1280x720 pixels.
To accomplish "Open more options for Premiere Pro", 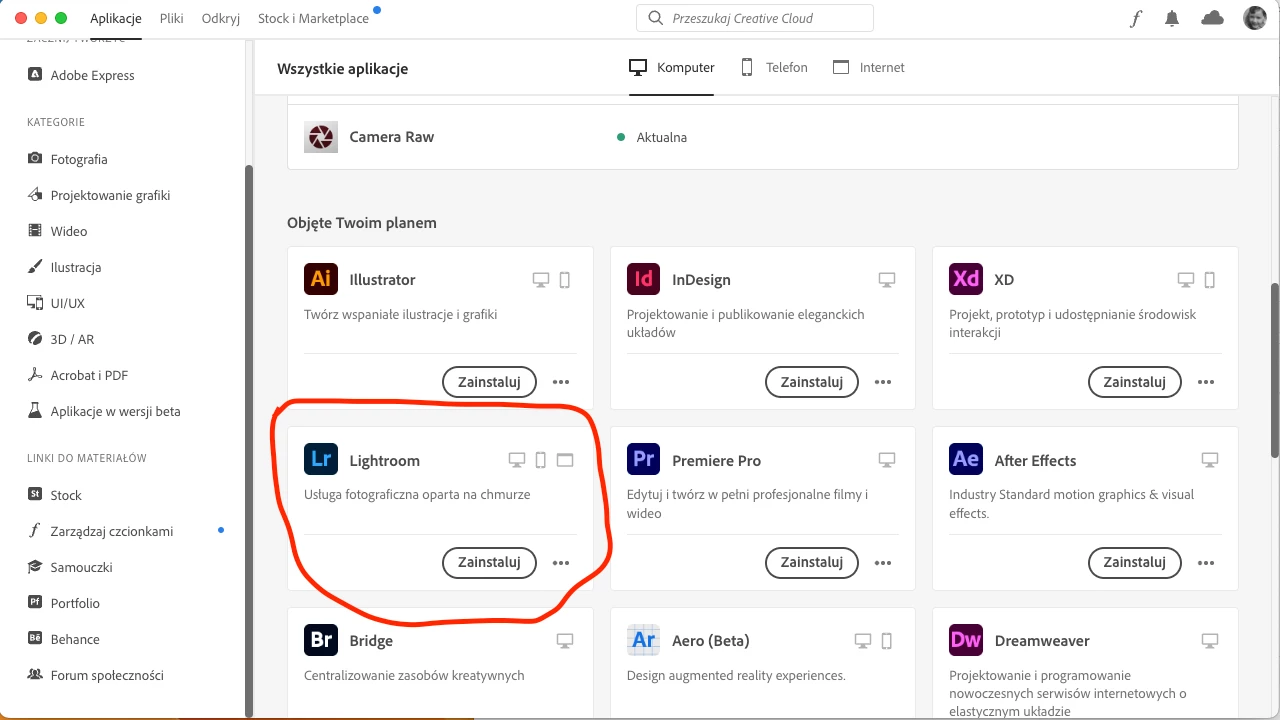I will point(883,563).
